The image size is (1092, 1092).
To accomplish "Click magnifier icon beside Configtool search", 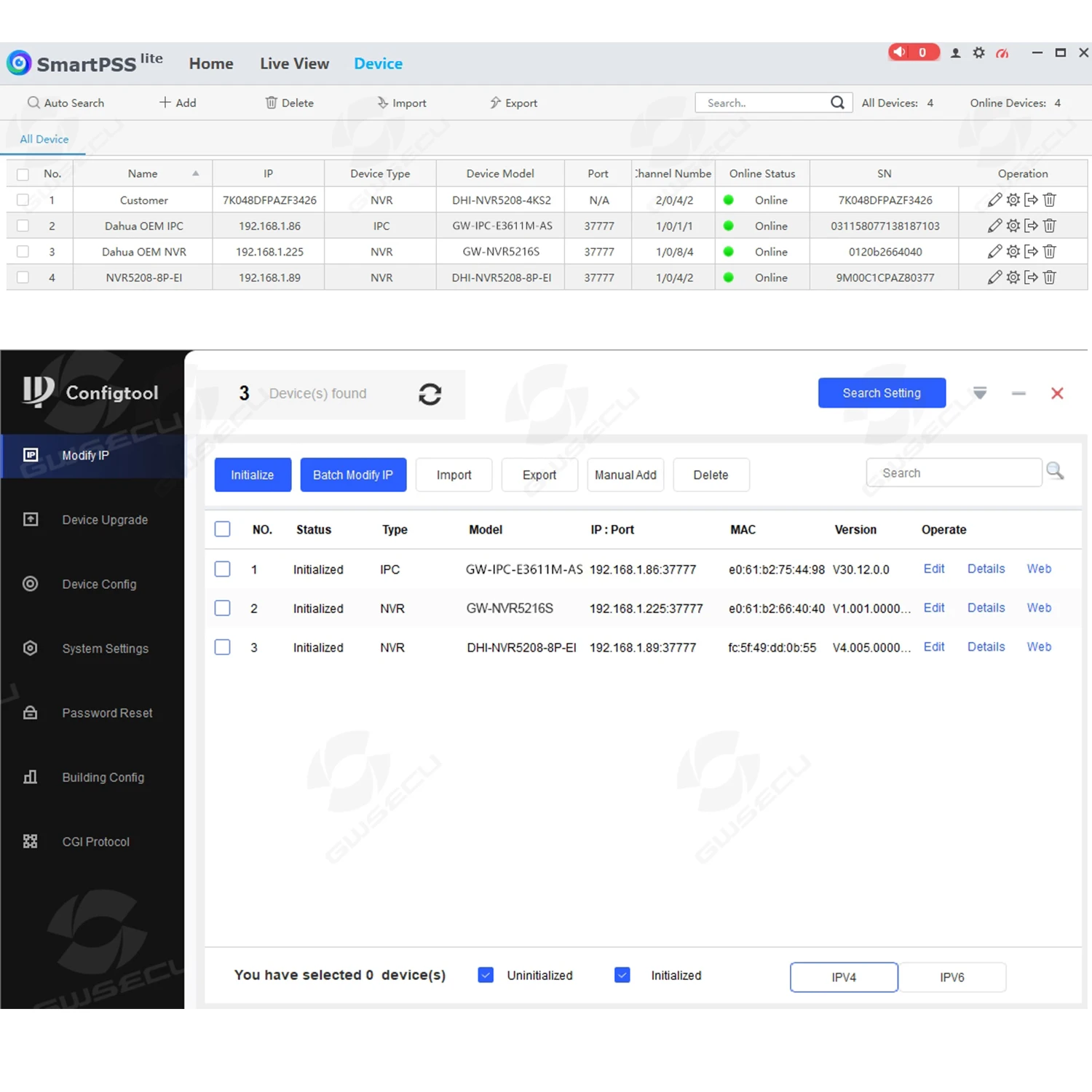I will click(x=1055, y=472).
